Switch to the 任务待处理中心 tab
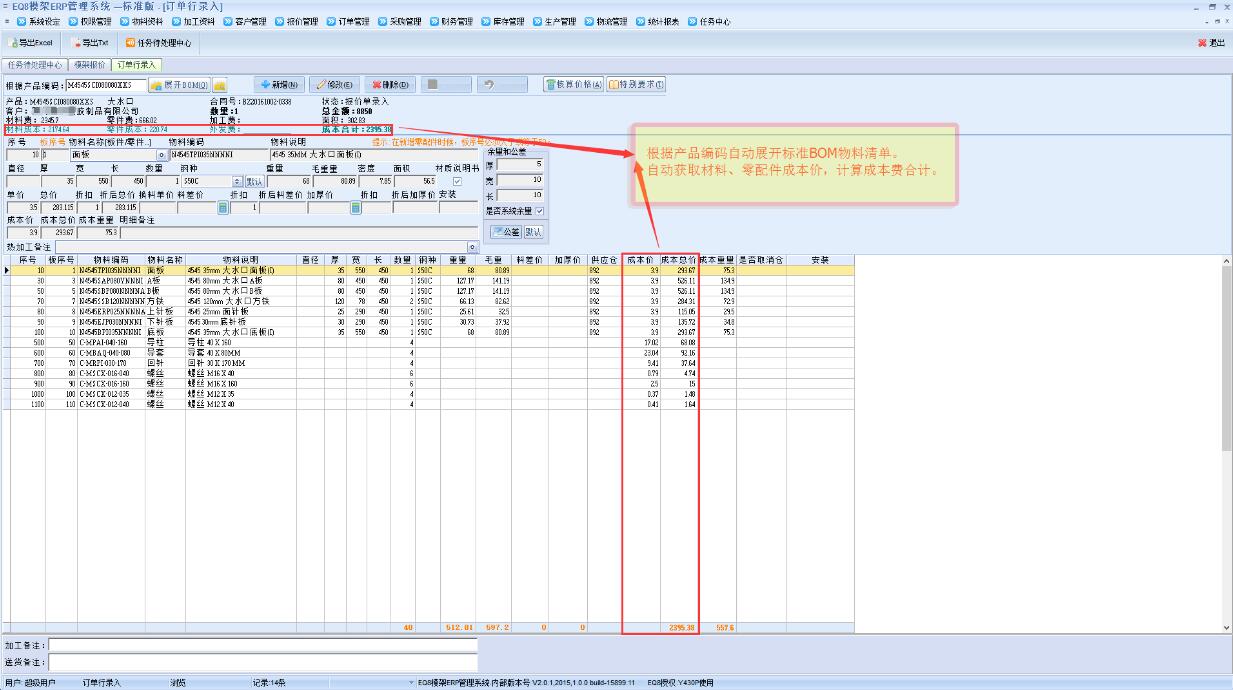1233x690 pixels. (35, 65)
